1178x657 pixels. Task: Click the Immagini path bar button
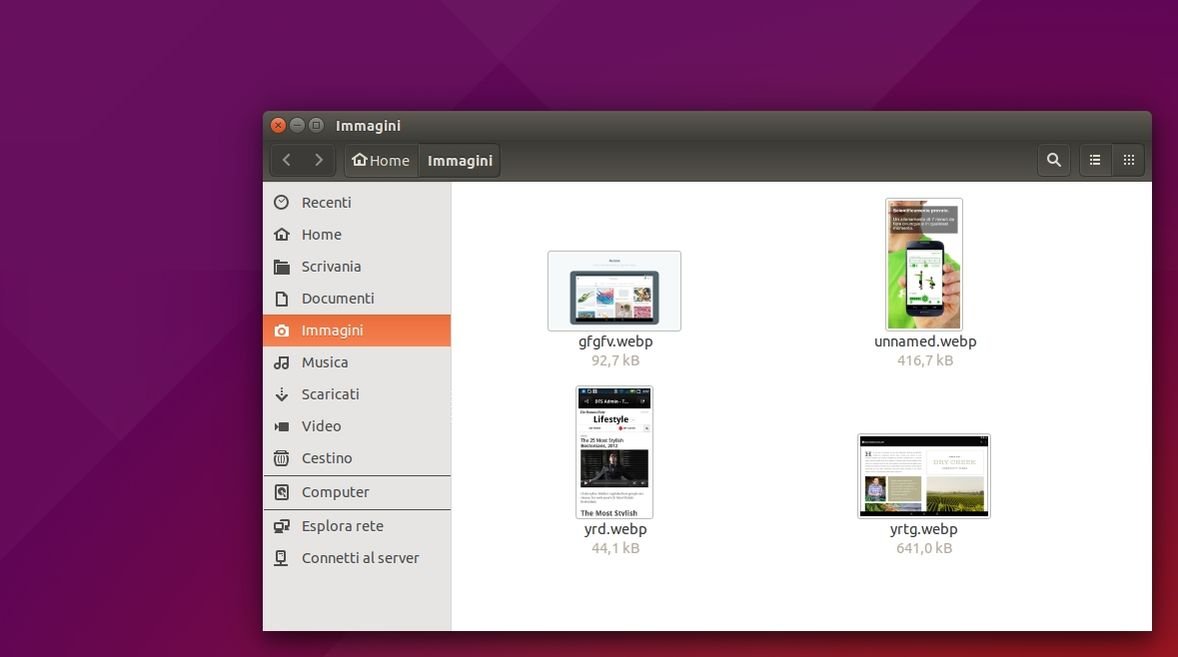[x=459, y=160]
